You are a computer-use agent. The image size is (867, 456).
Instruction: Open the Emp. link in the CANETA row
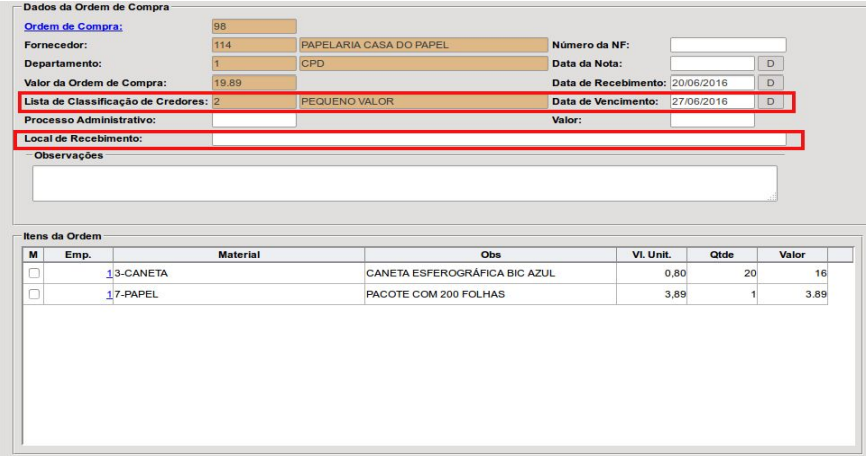(108, 273)
